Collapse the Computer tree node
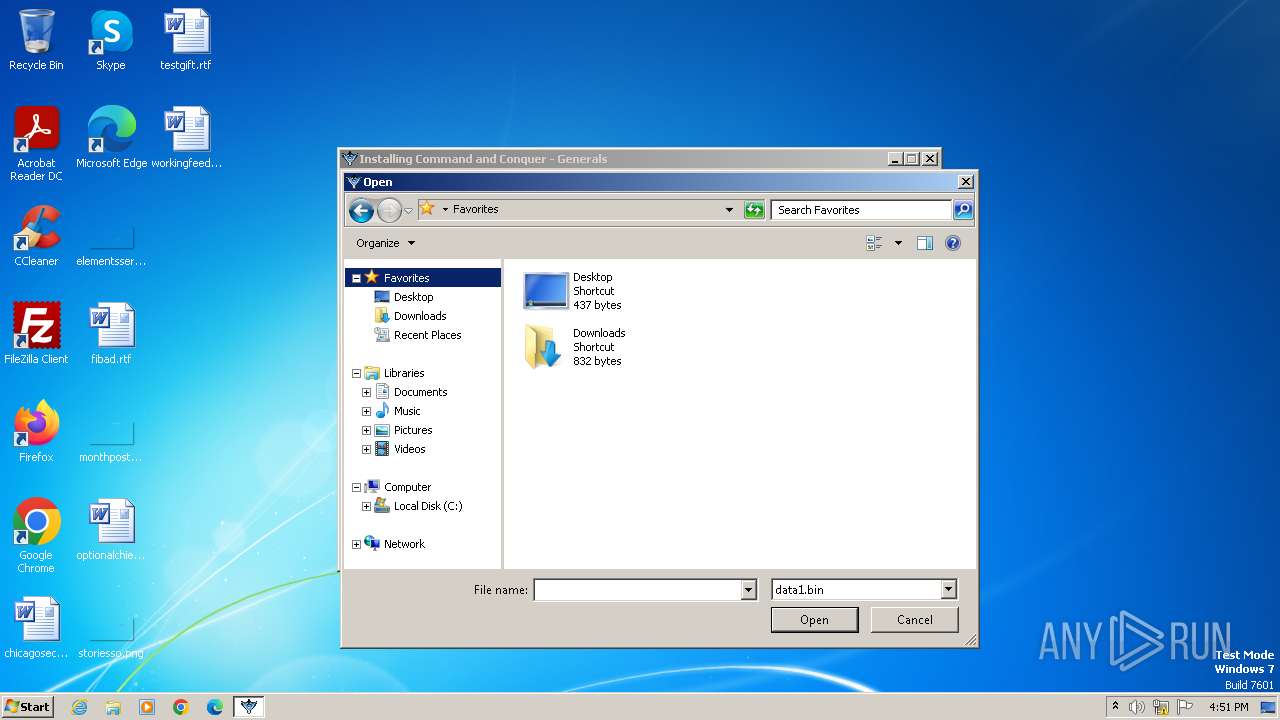The height and width of the screenshot is (720, 1280). click(356, 487)
